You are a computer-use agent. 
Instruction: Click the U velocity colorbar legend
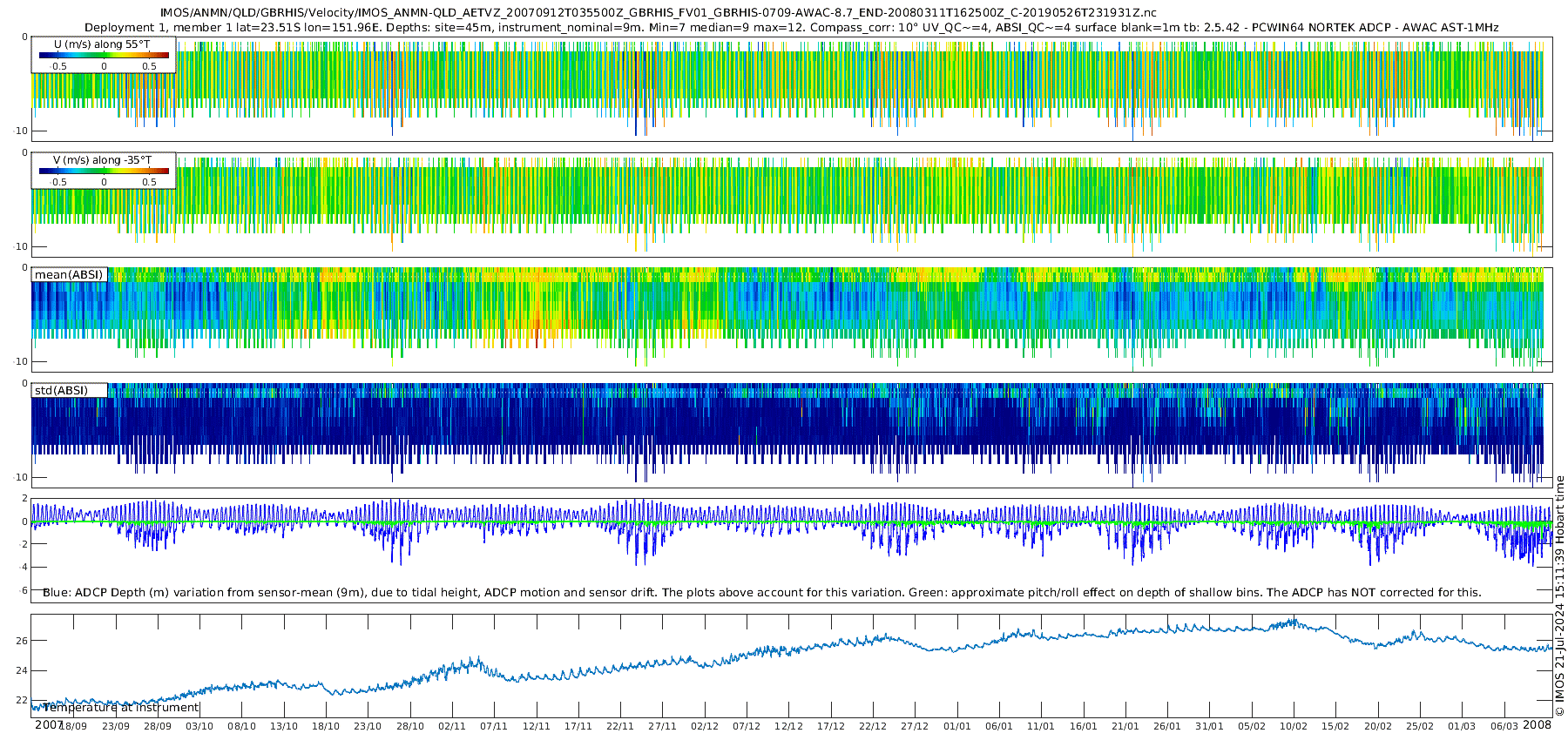(104, 55)
